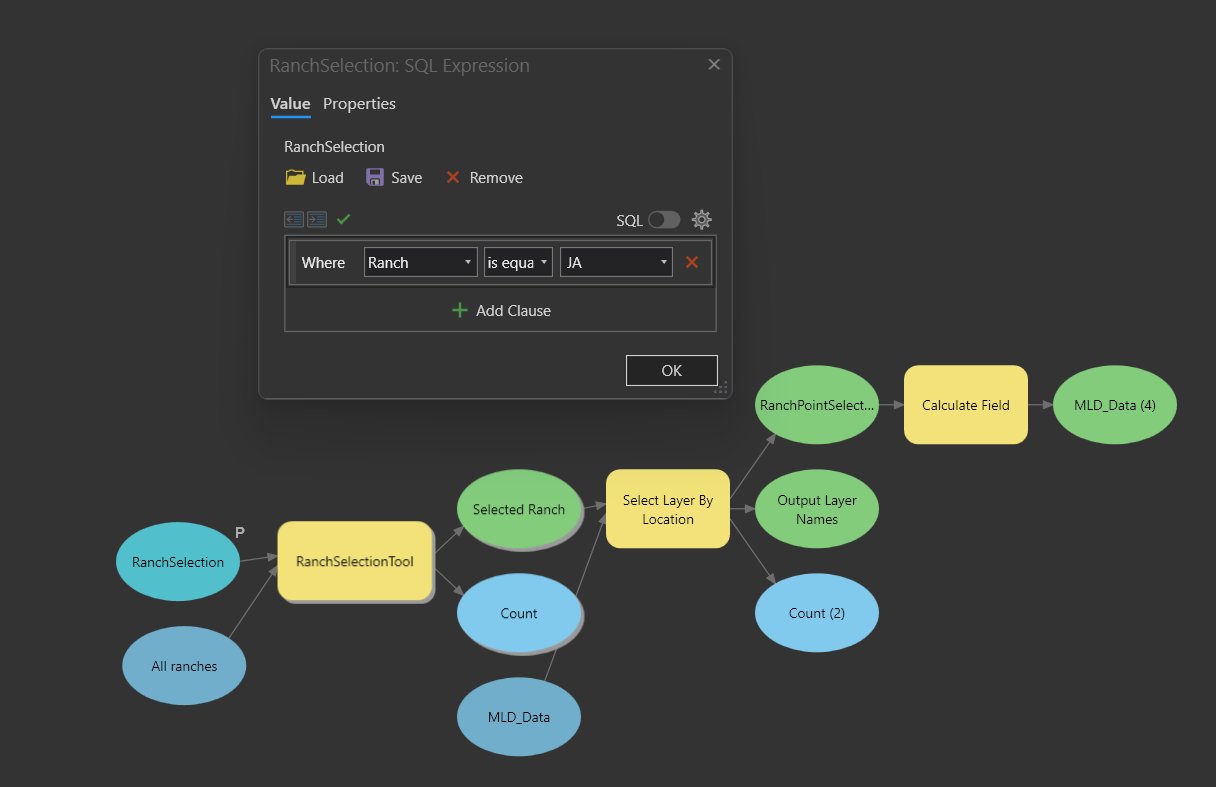Click the MLD_Data input node
Screen dimensions: 1216x787
tap(518, 716)
